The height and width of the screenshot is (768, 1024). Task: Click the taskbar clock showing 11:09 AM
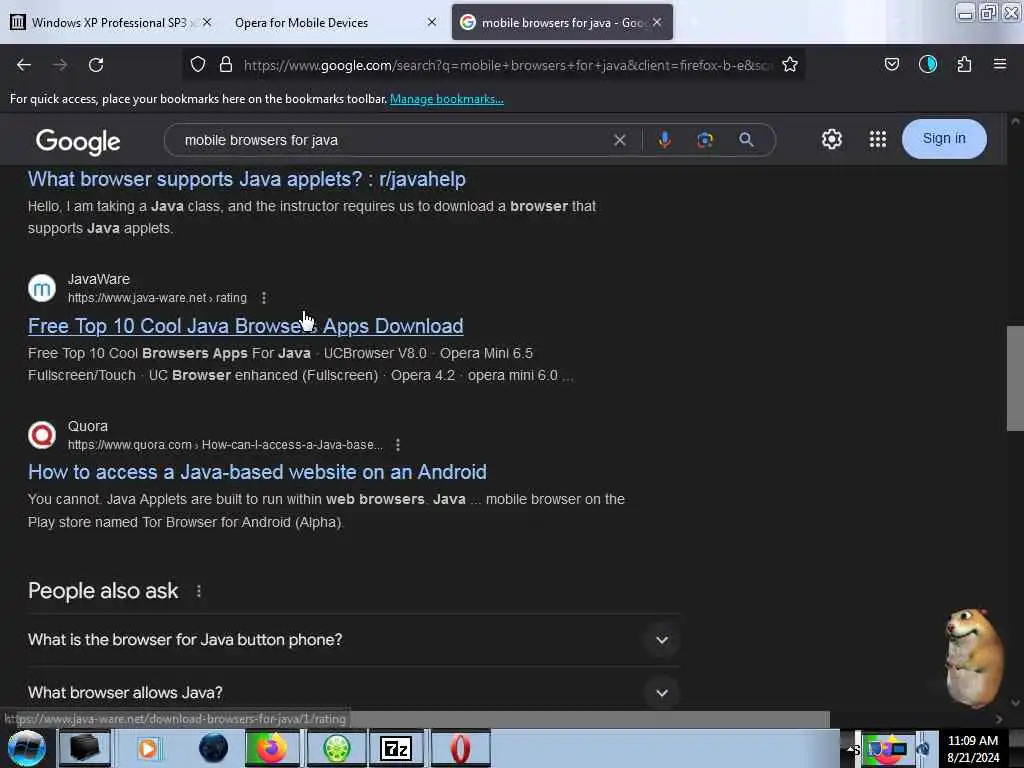[973, 749]
